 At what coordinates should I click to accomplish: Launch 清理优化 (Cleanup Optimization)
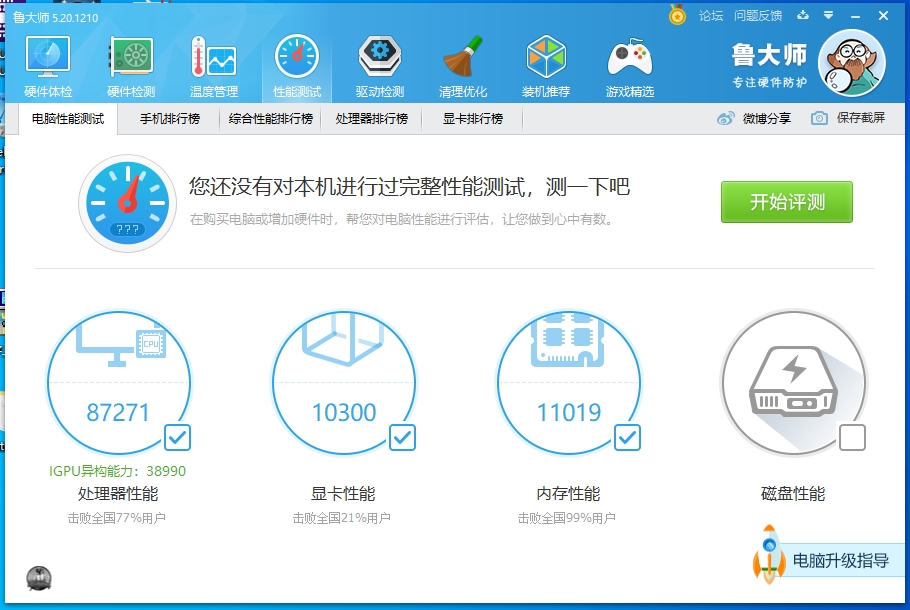(x=462, y=63)
